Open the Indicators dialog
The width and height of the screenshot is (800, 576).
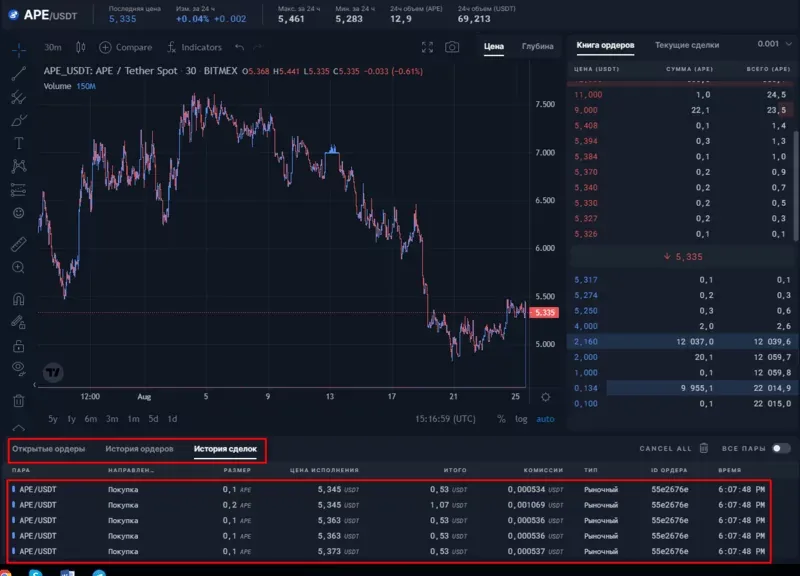[194, 47]
